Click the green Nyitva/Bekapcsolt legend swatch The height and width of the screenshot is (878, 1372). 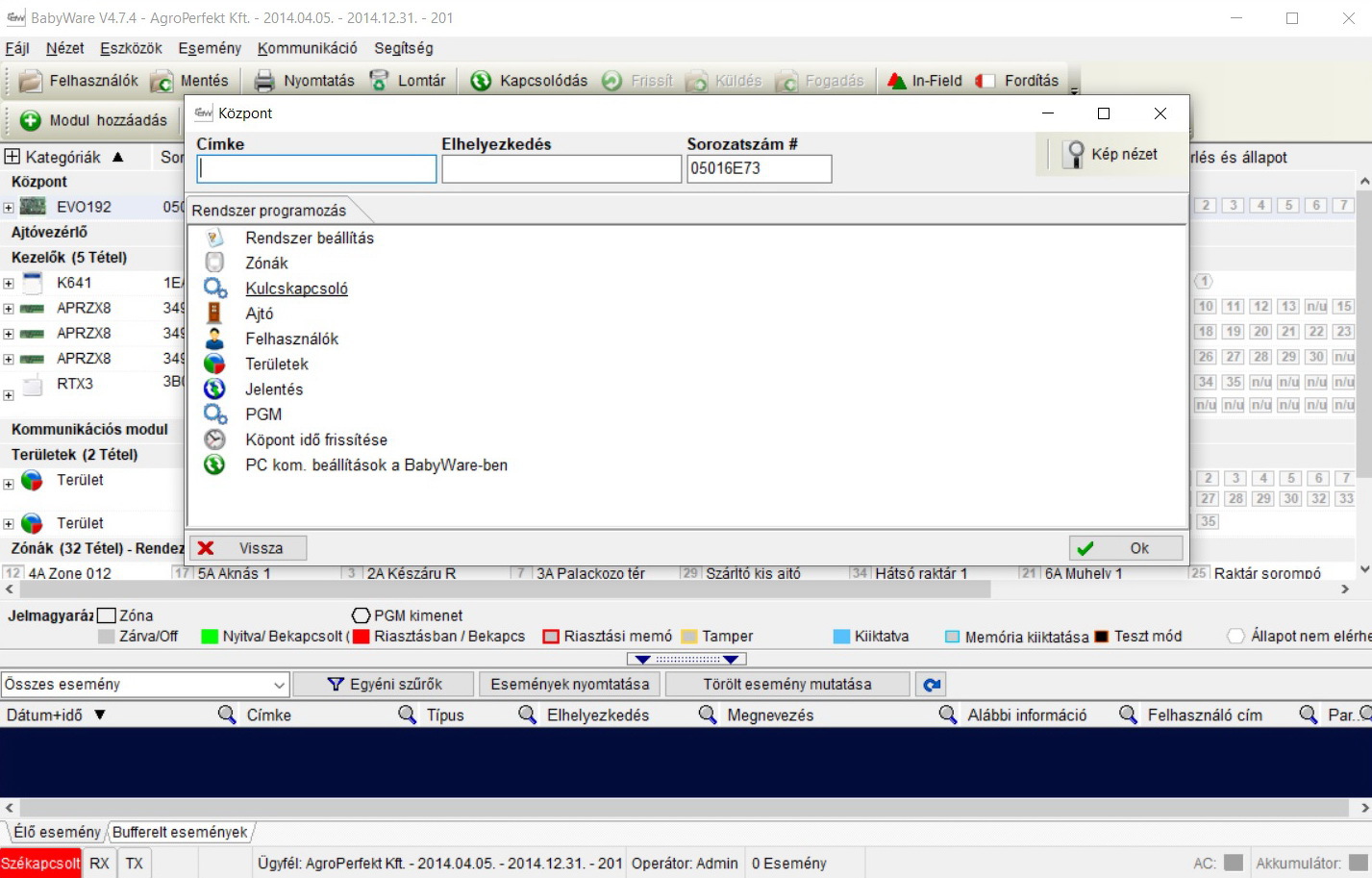tap(209, 637)
